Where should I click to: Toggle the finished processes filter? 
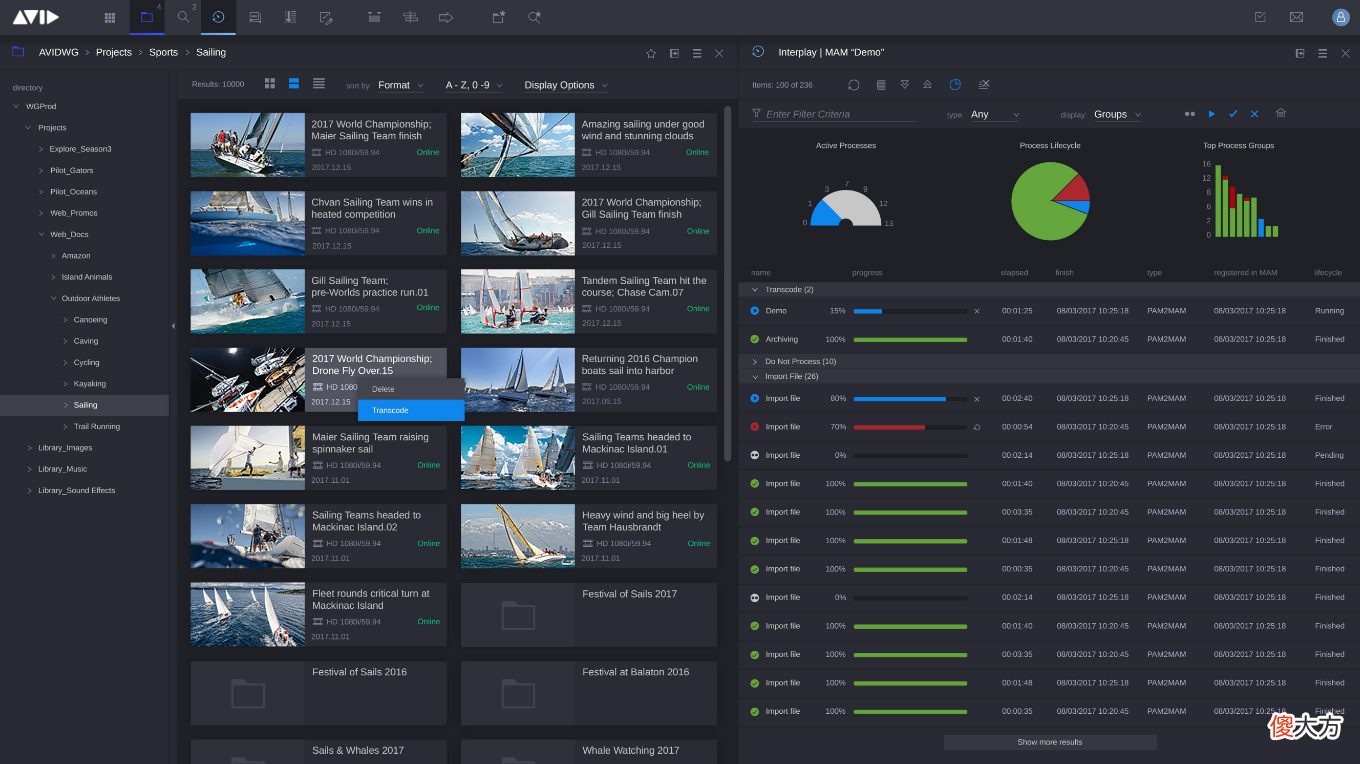click(x=1233, y=114)
